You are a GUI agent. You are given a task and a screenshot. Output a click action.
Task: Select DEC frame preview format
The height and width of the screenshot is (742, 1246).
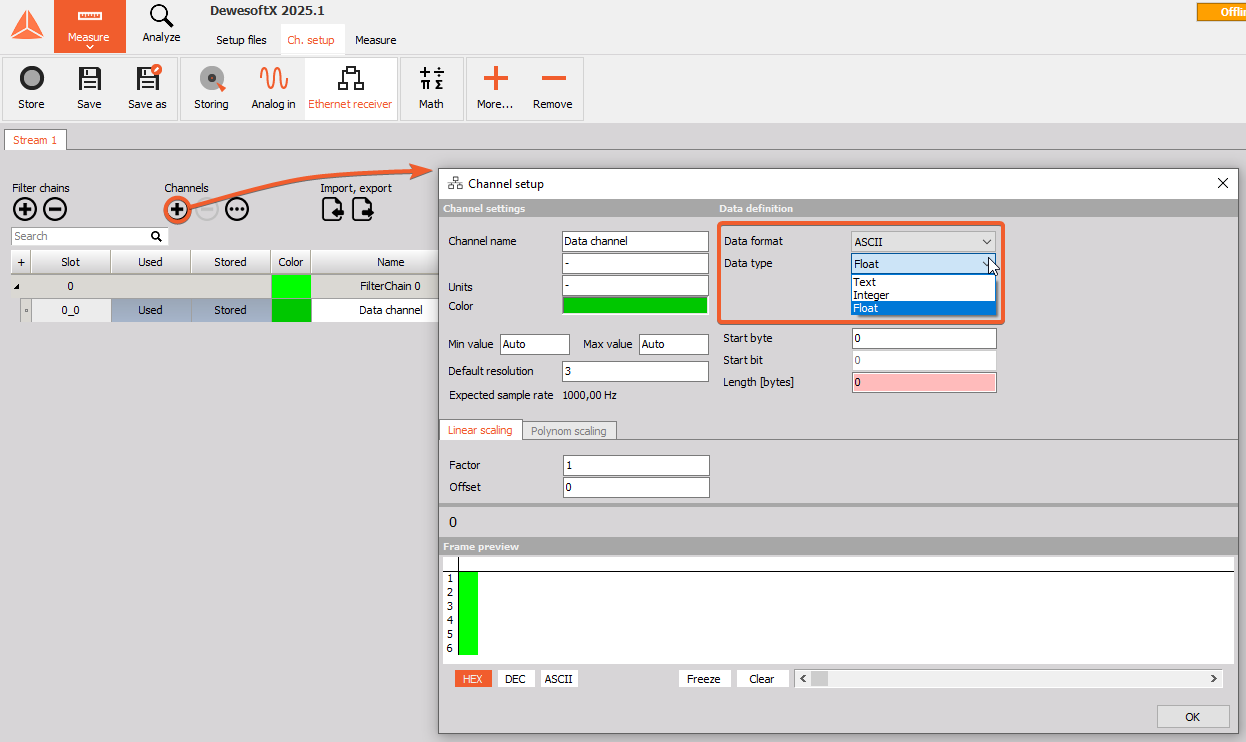[515, 679]
